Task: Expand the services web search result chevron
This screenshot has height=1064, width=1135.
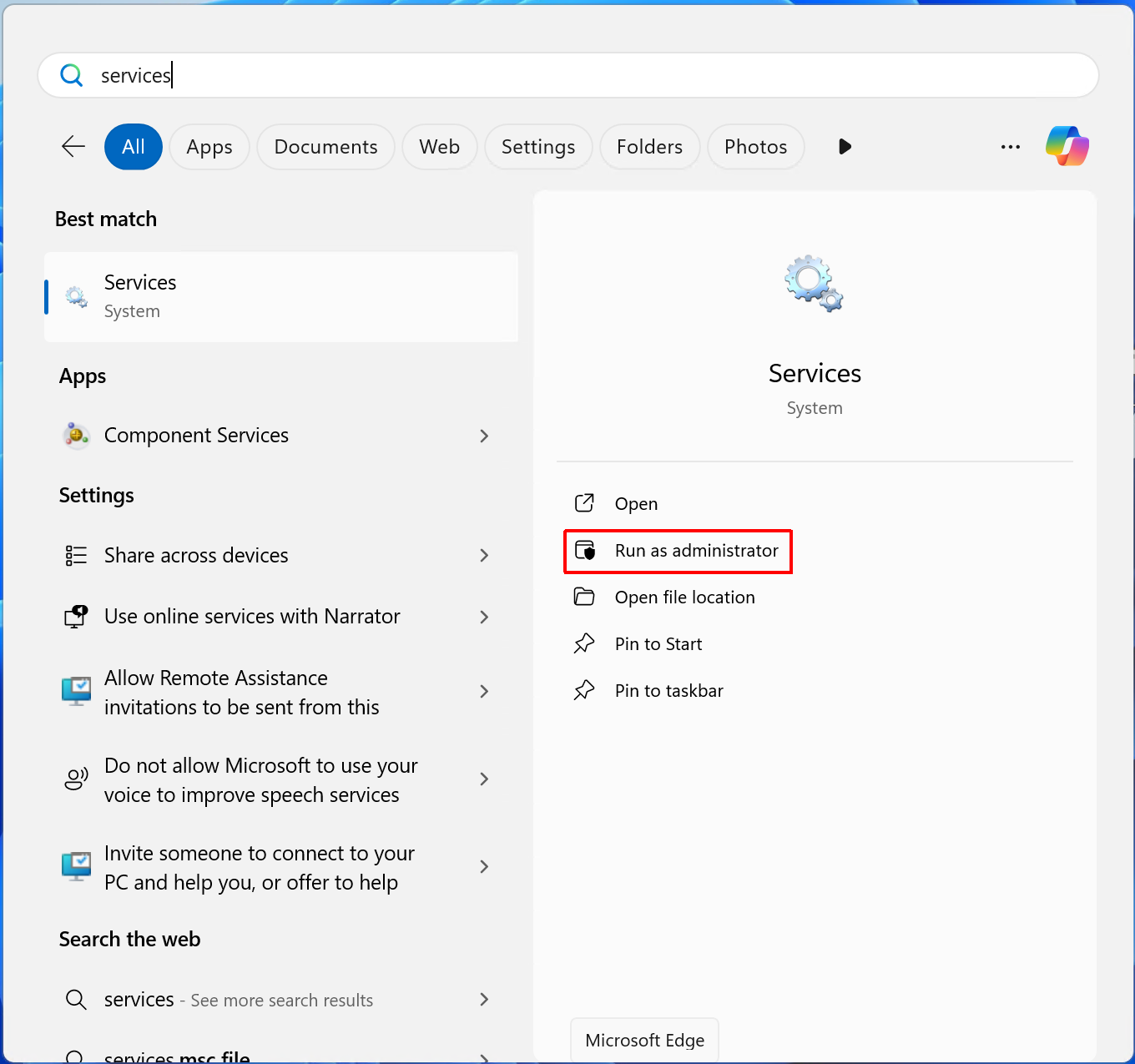Action: tap(484, 1000)
